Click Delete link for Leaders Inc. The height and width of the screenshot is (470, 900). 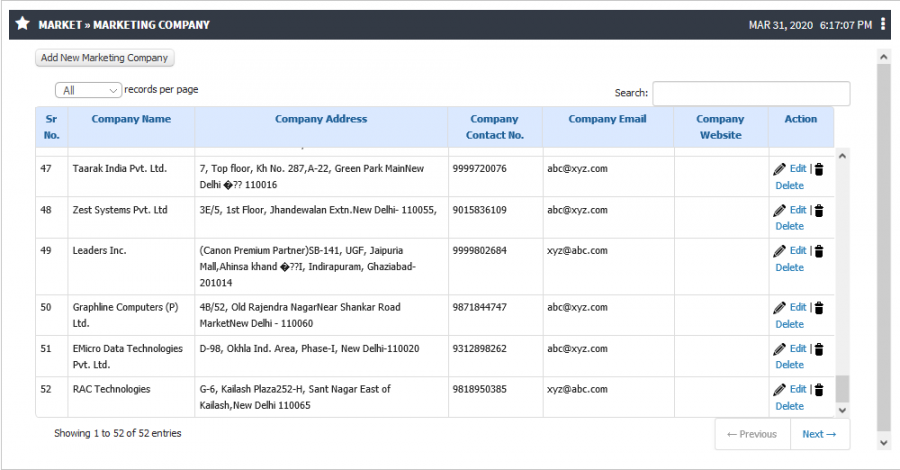[x=789, y=267]
